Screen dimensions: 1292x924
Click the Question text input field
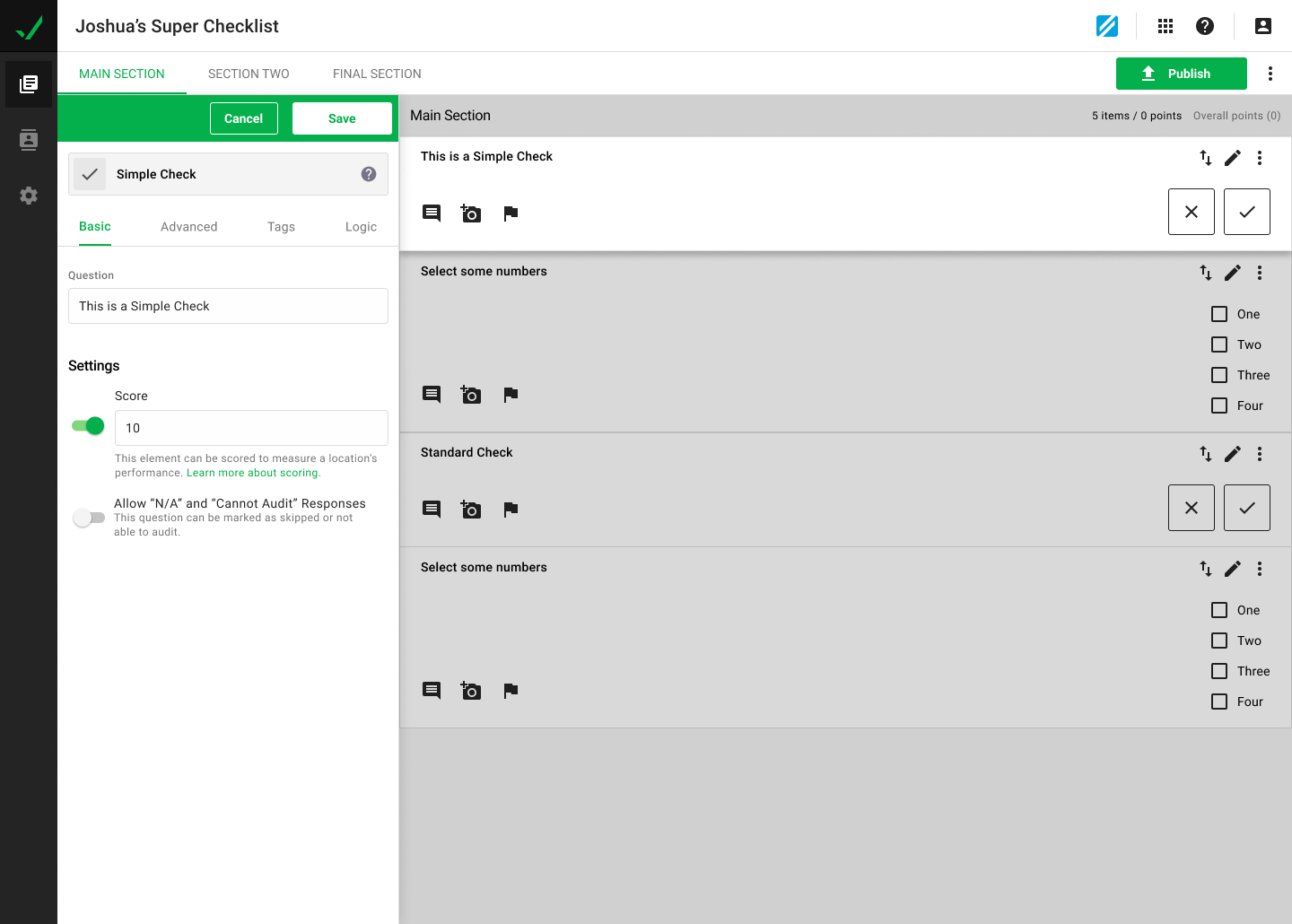pos(228,306)
